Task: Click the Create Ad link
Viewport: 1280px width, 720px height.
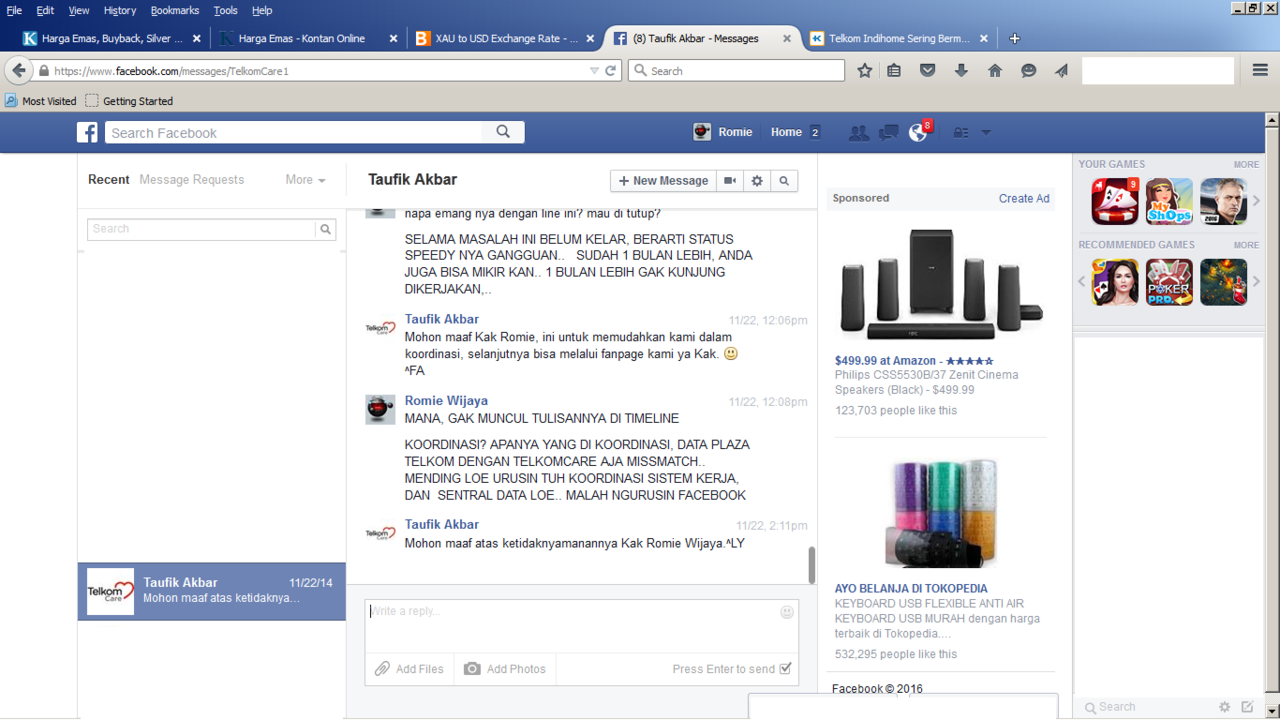Action: [1024, 198]
